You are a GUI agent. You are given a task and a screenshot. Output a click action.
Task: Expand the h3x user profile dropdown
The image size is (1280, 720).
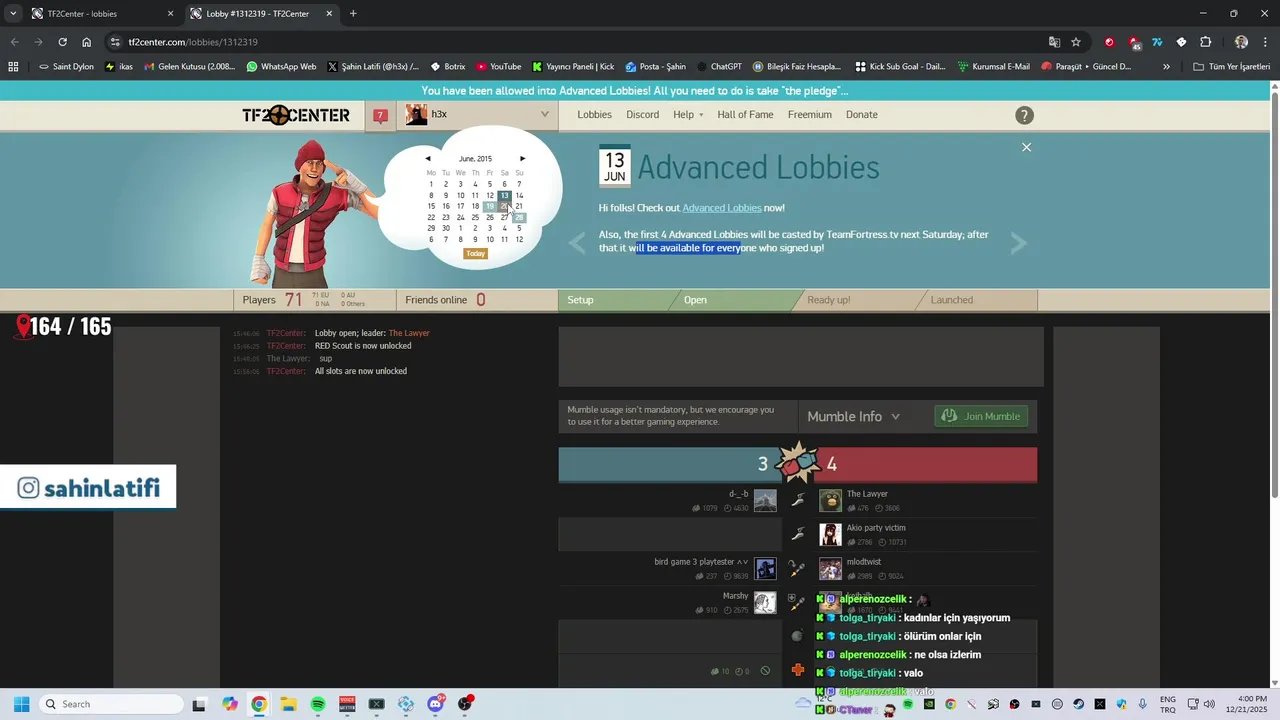pos(545,114)
